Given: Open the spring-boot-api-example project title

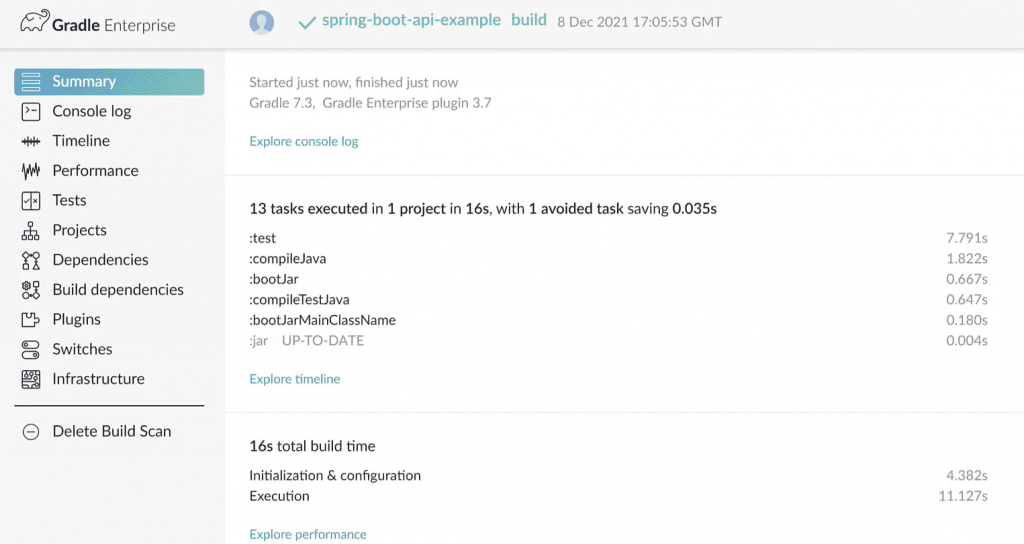Looking at the screenshot, I should point(411,20).
